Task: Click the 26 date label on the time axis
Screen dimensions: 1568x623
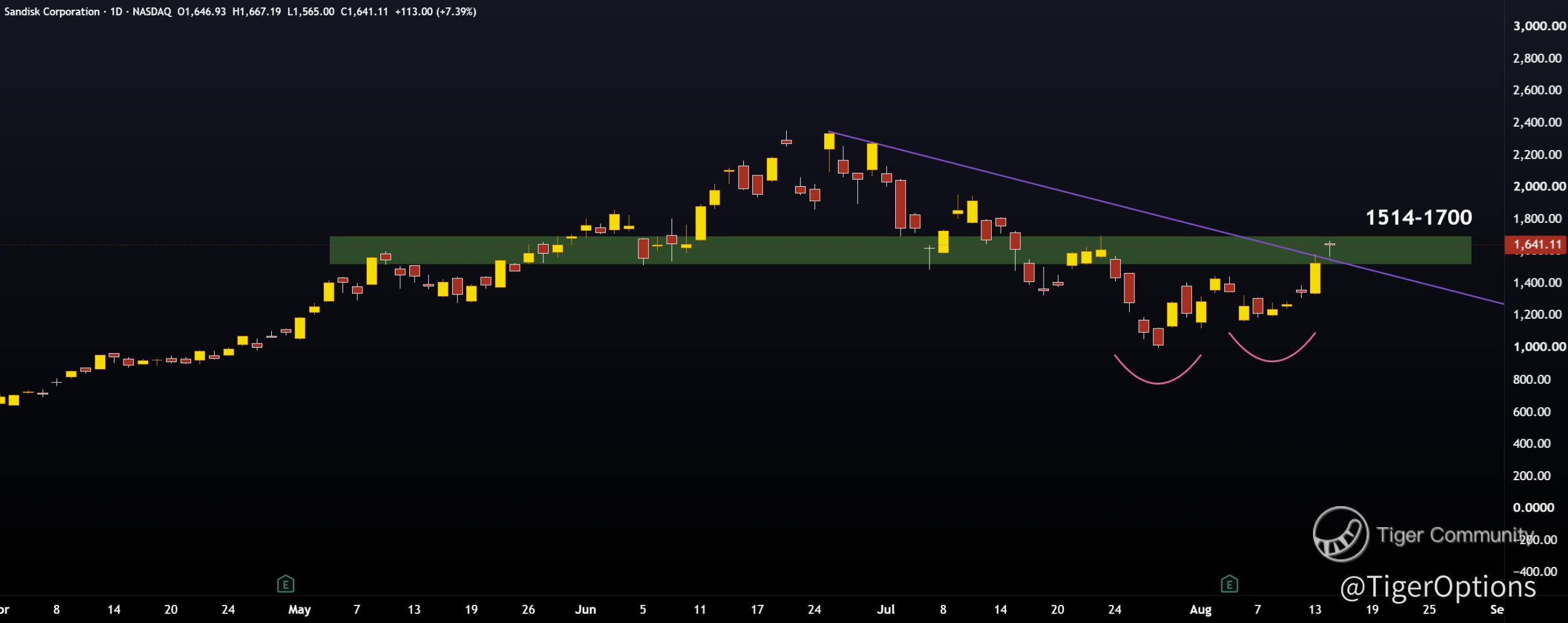Action: [528, 609]
